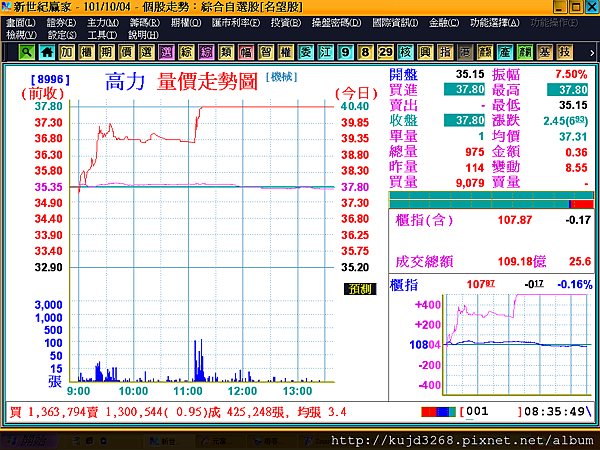Select the 價 price toolbar icon

[126, 52]
